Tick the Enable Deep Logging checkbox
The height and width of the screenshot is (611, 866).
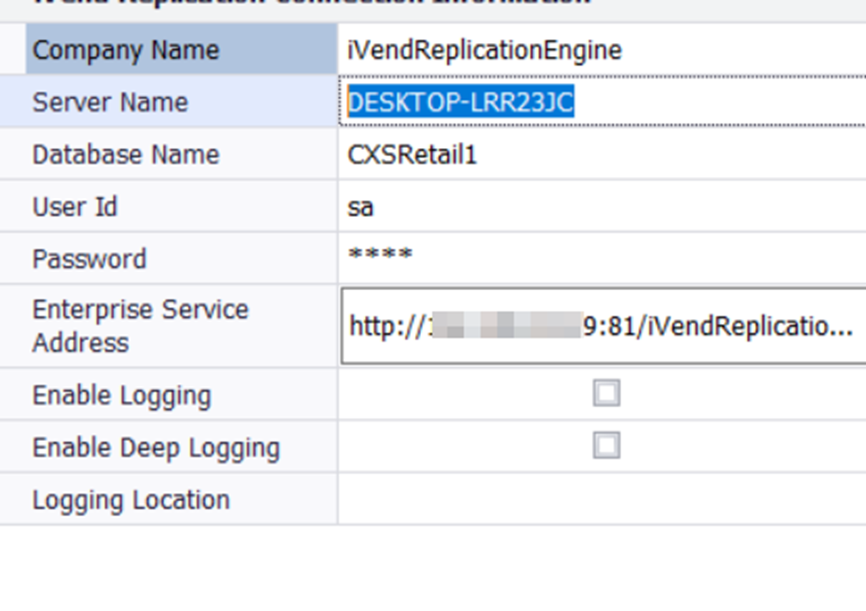(606, 445)
